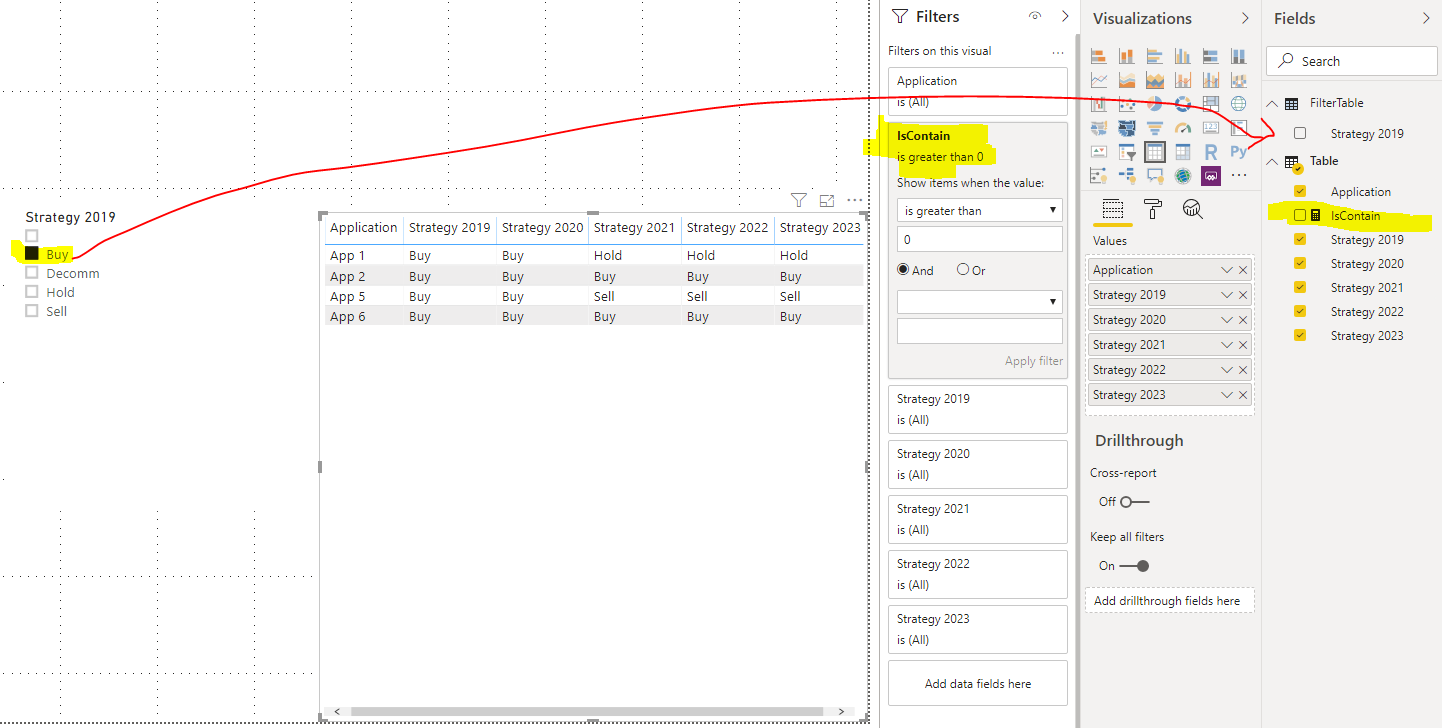This screenshot has height=728, width=1442.
Task: Remove Application from Values well
Action: (x=1243, y=270)
